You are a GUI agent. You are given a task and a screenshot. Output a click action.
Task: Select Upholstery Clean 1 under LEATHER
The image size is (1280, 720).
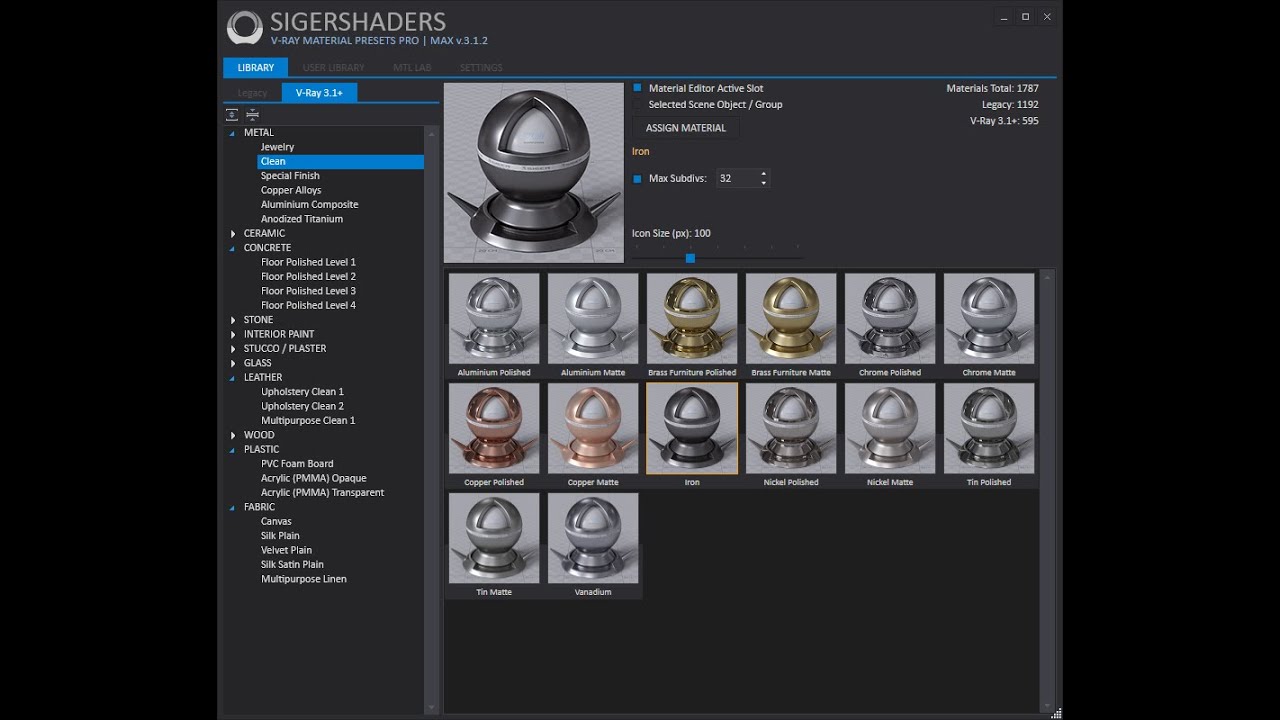click(302, 392)
